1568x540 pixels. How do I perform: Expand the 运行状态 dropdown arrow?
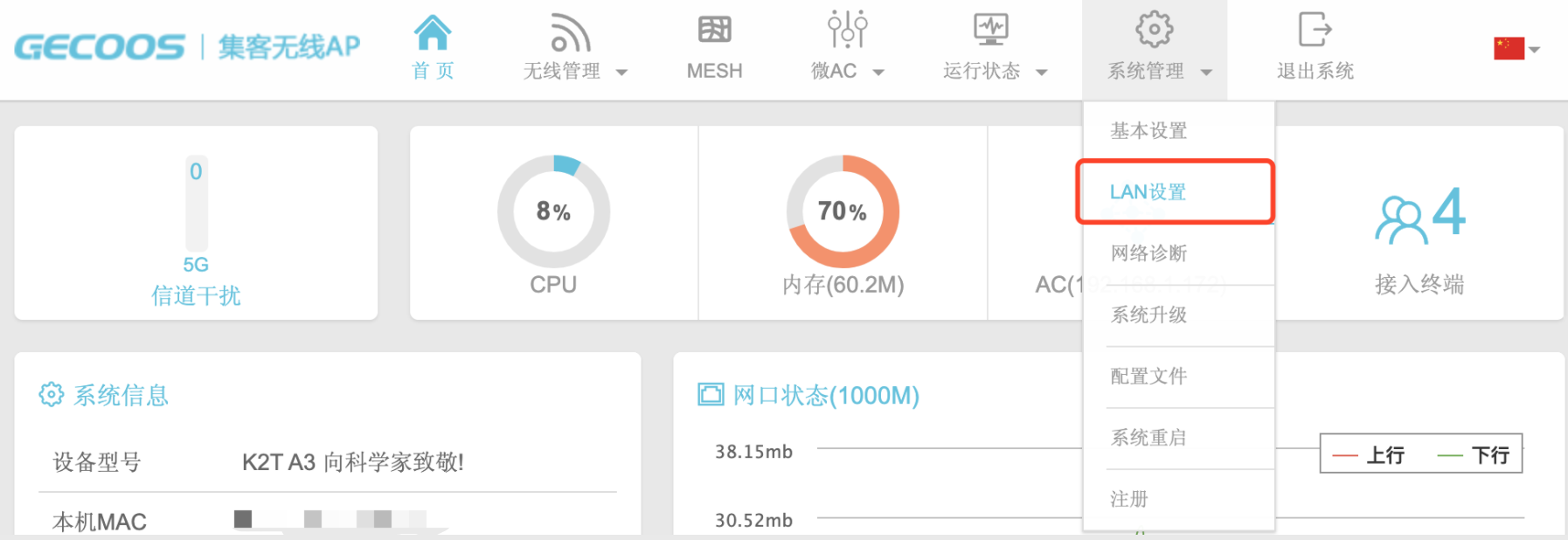pos(1042,73)
